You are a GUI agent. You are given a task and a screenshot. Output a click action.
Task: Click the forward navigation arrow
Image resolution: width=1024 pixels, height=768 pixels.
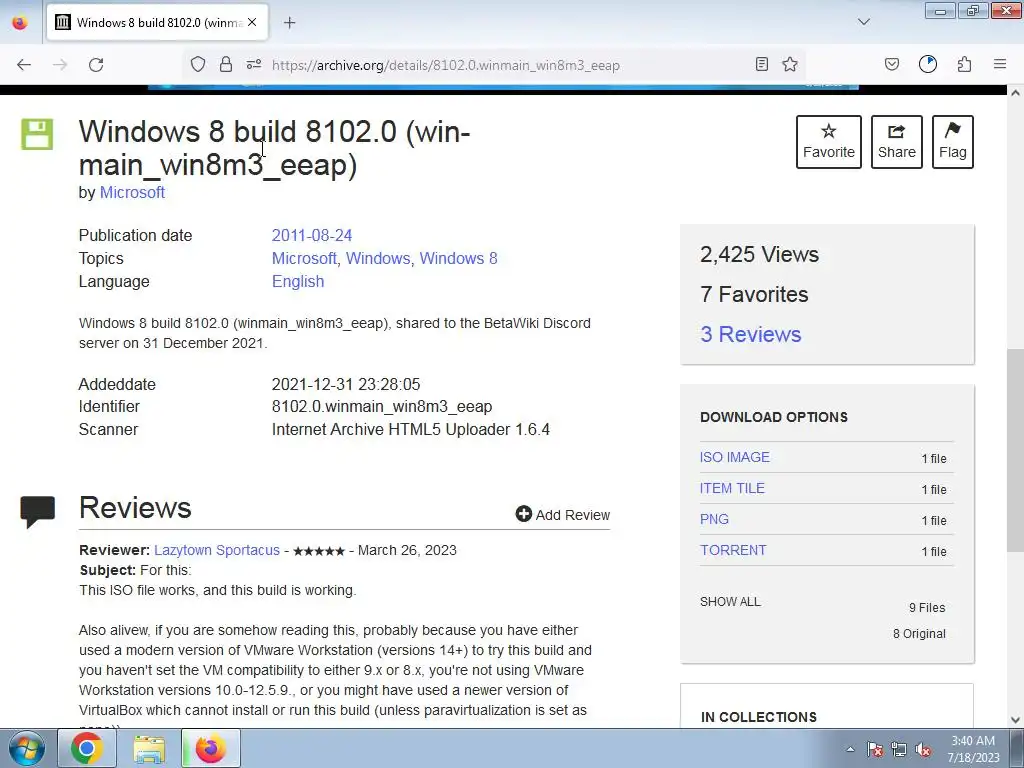[x=60, y=65]
